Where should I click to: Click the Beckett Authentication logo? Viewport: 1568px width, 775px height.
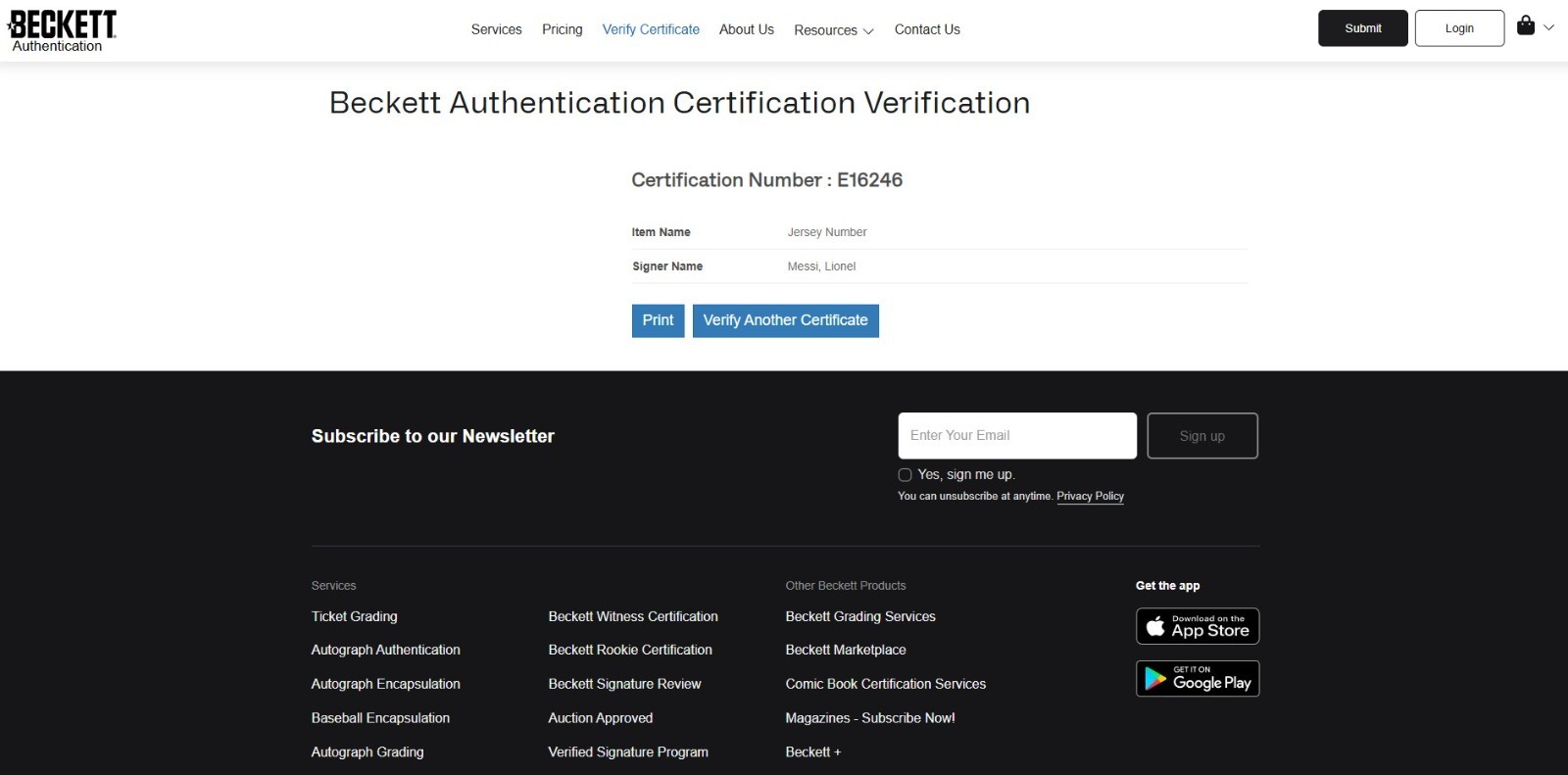63,30
